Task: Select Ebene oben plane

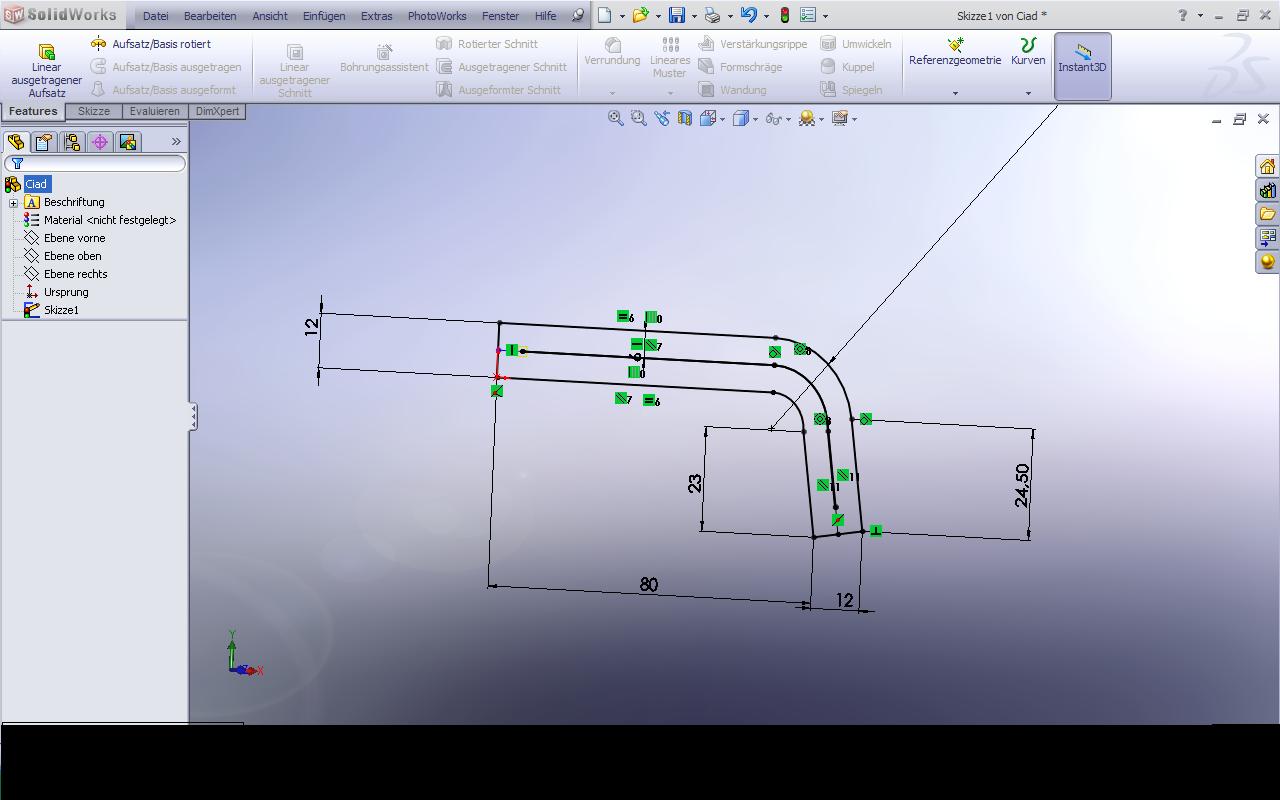Action: pos(72,256)
